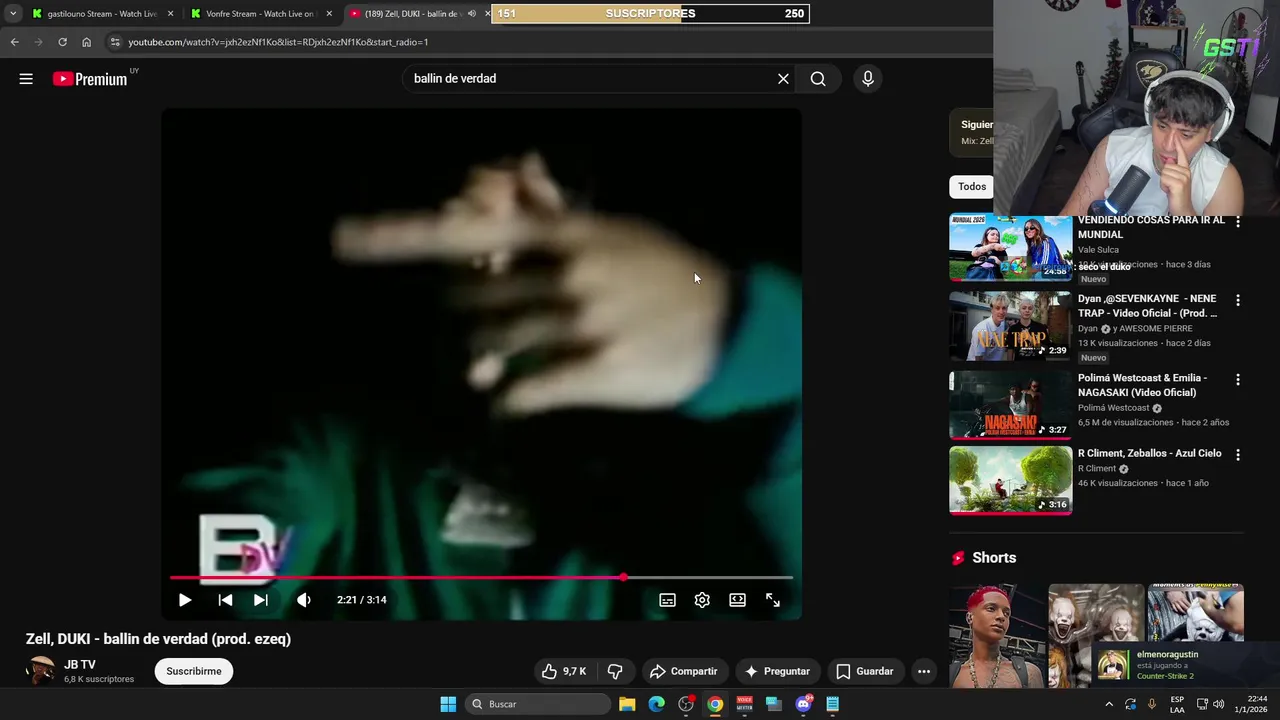Open Microsoft Edge from the taskbar
The width and height of the screenshot is (1280, 720).
656,704
